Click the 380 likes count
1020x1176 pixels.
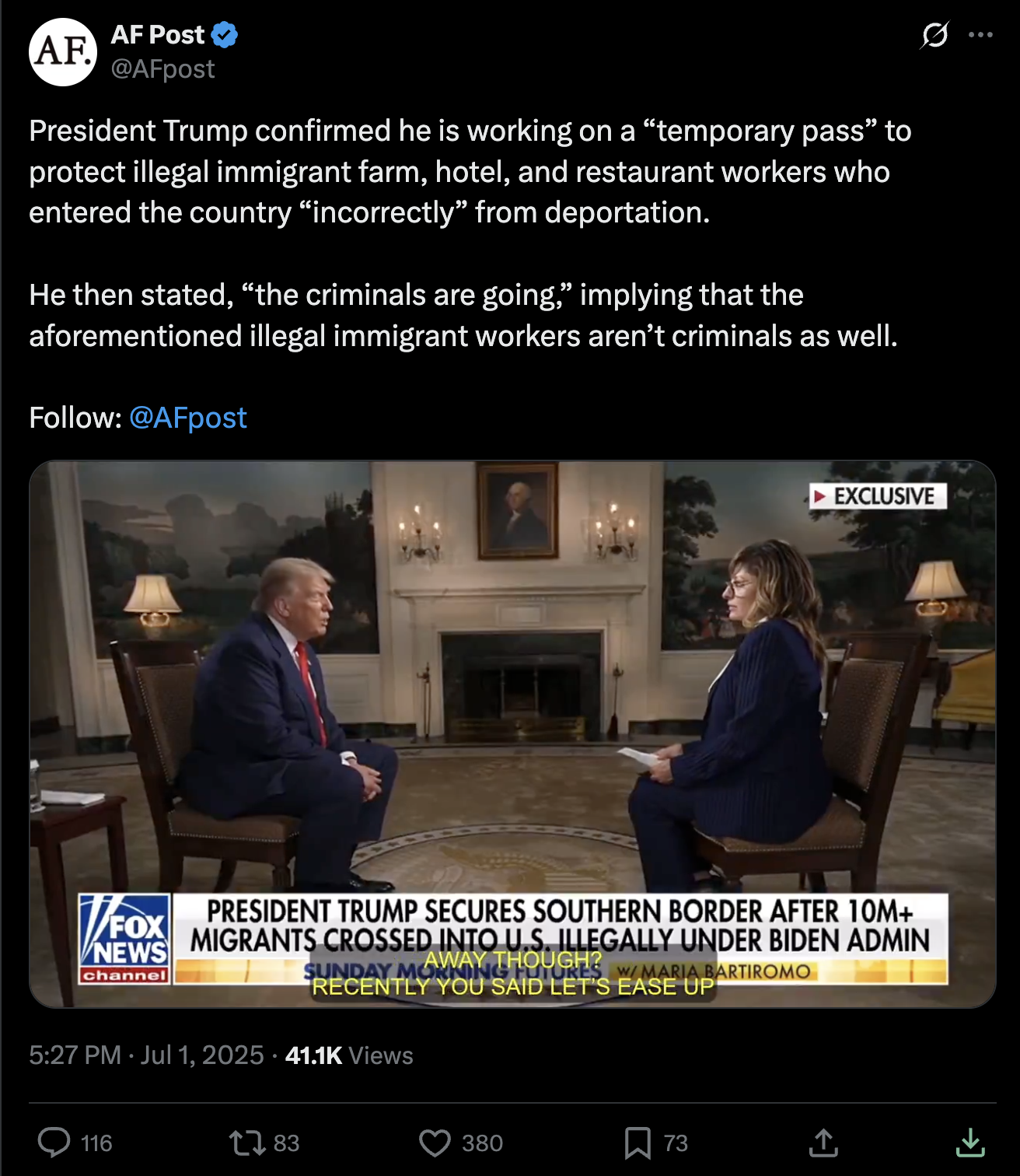pos(482,1143)
